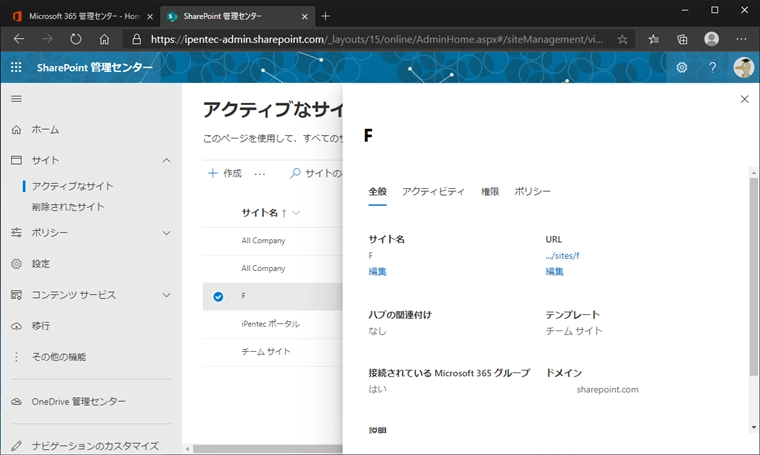Go to browser home page
The image size is (760, 455).
(x=104, y=39)
